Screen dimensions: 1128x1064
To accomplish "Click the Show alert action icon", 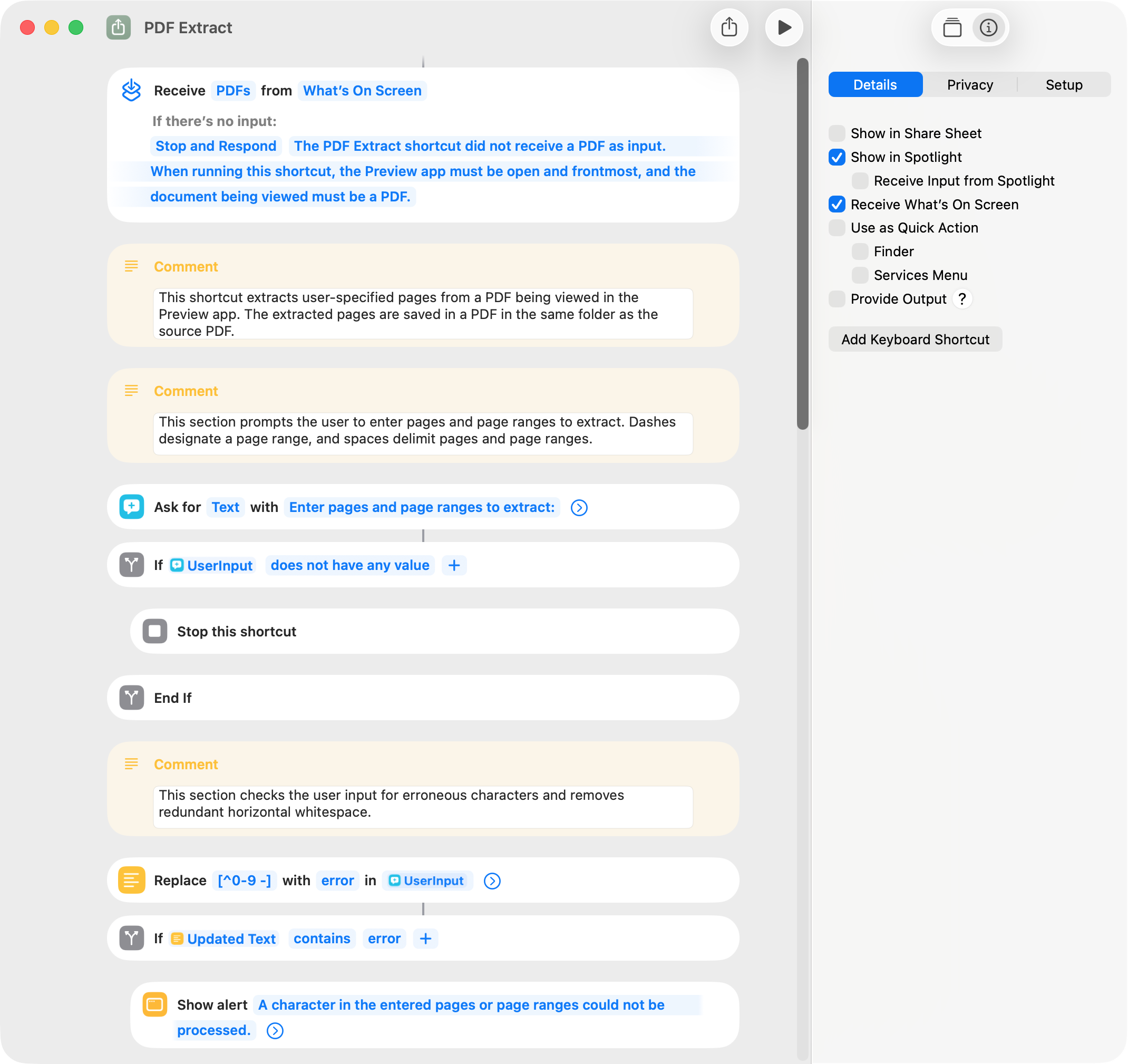I will click(155, 1004).
